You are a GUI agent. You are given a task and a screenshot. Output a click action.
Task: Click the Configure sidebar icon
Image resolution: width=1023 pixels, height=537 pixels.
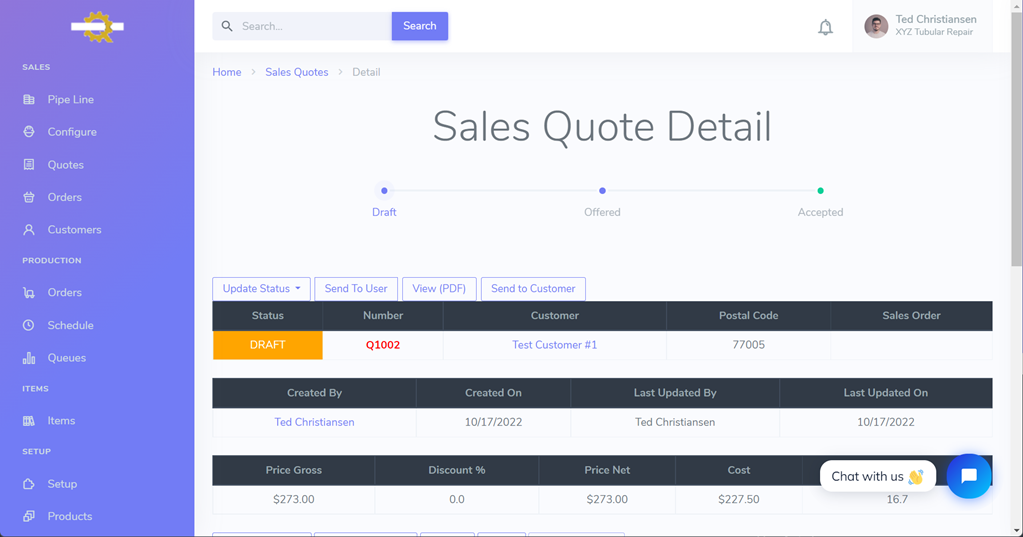[x=29, y=132]
